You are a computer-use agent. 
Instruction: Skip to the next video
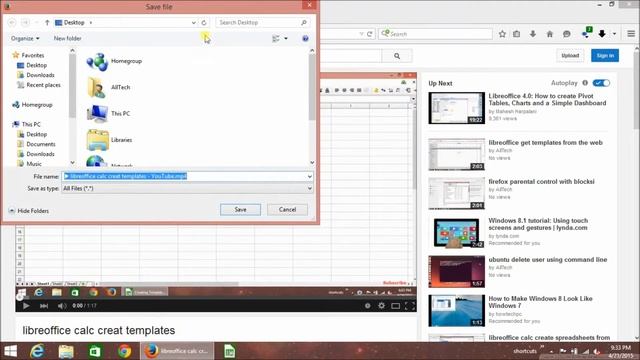coord(44,305)
